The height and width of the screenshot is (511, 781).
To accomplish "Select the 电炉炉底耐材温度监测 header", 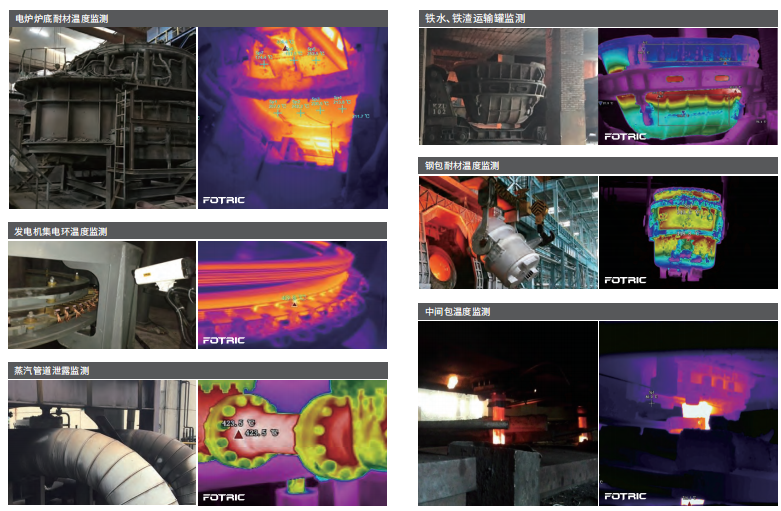I will coord(62,18).
